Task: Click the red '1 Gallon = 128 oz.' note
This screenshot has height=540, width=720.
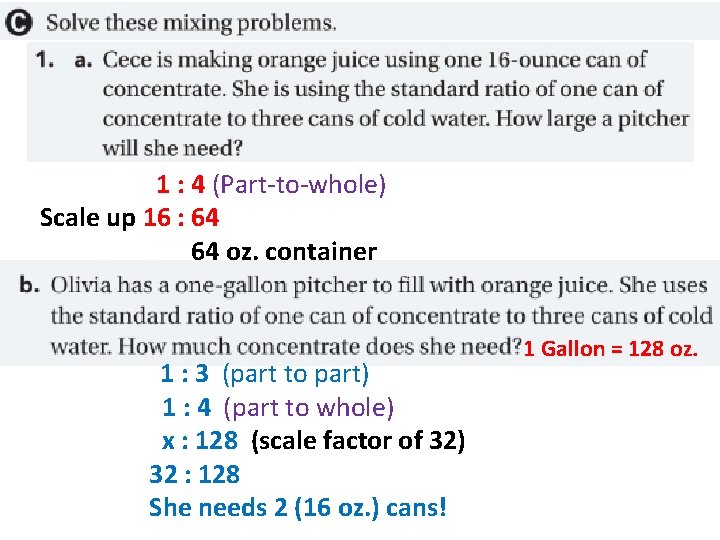Action: (611, 349)
